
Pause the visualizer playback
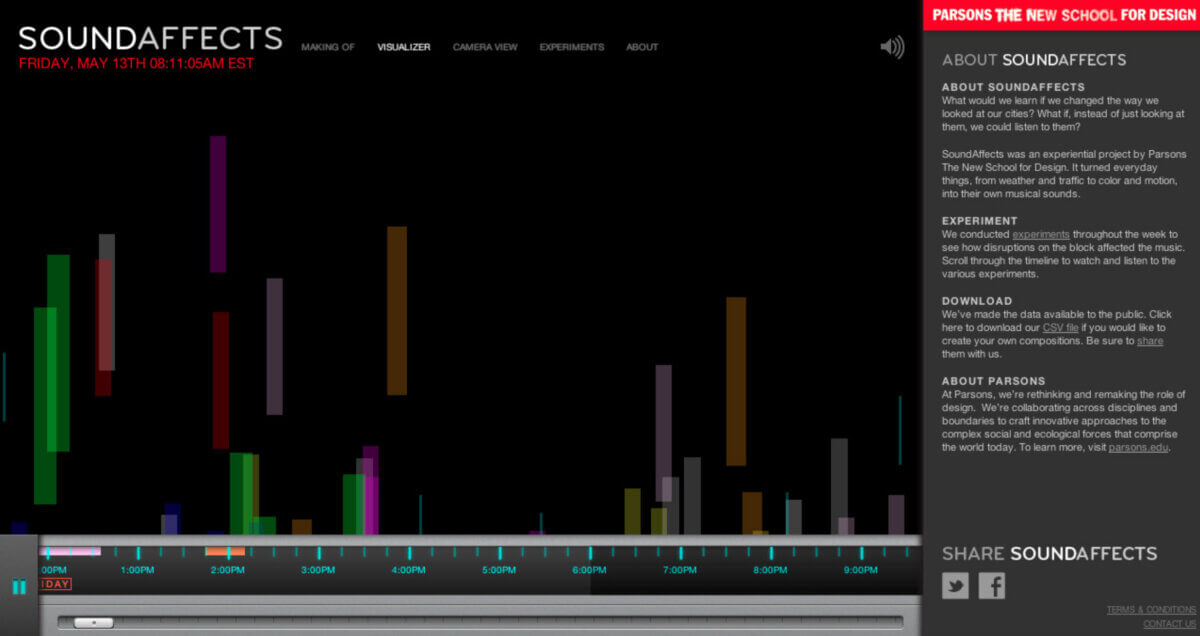(19, 587)
